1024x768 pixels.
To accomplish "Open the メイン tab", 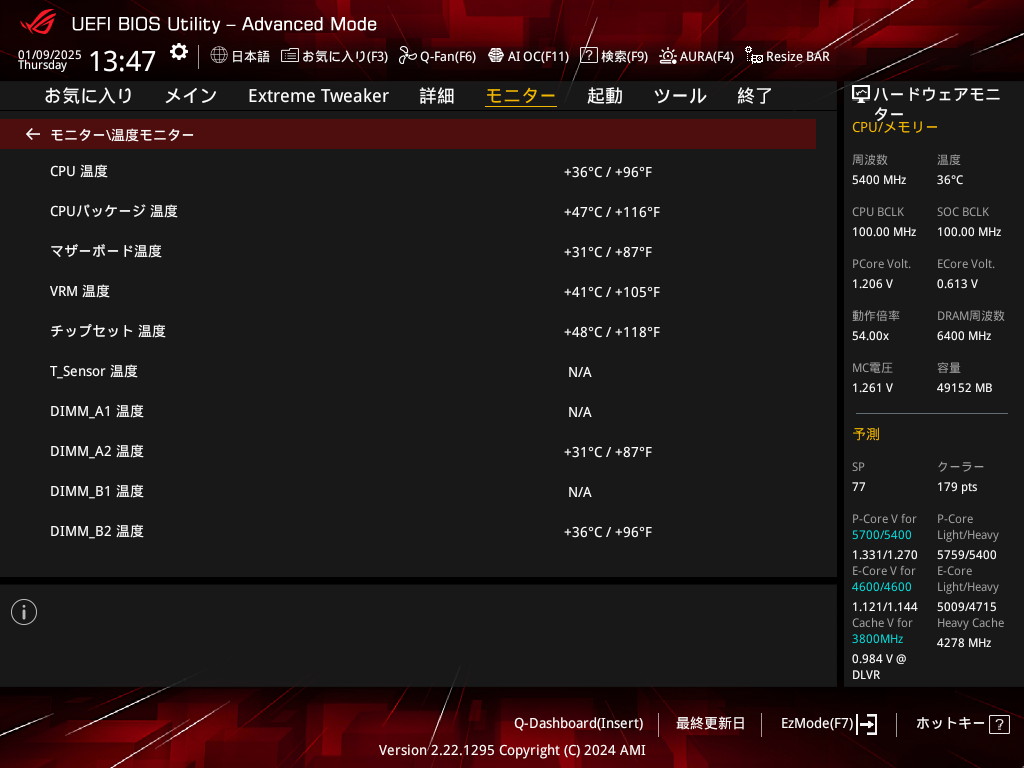I will coord(190,96).
